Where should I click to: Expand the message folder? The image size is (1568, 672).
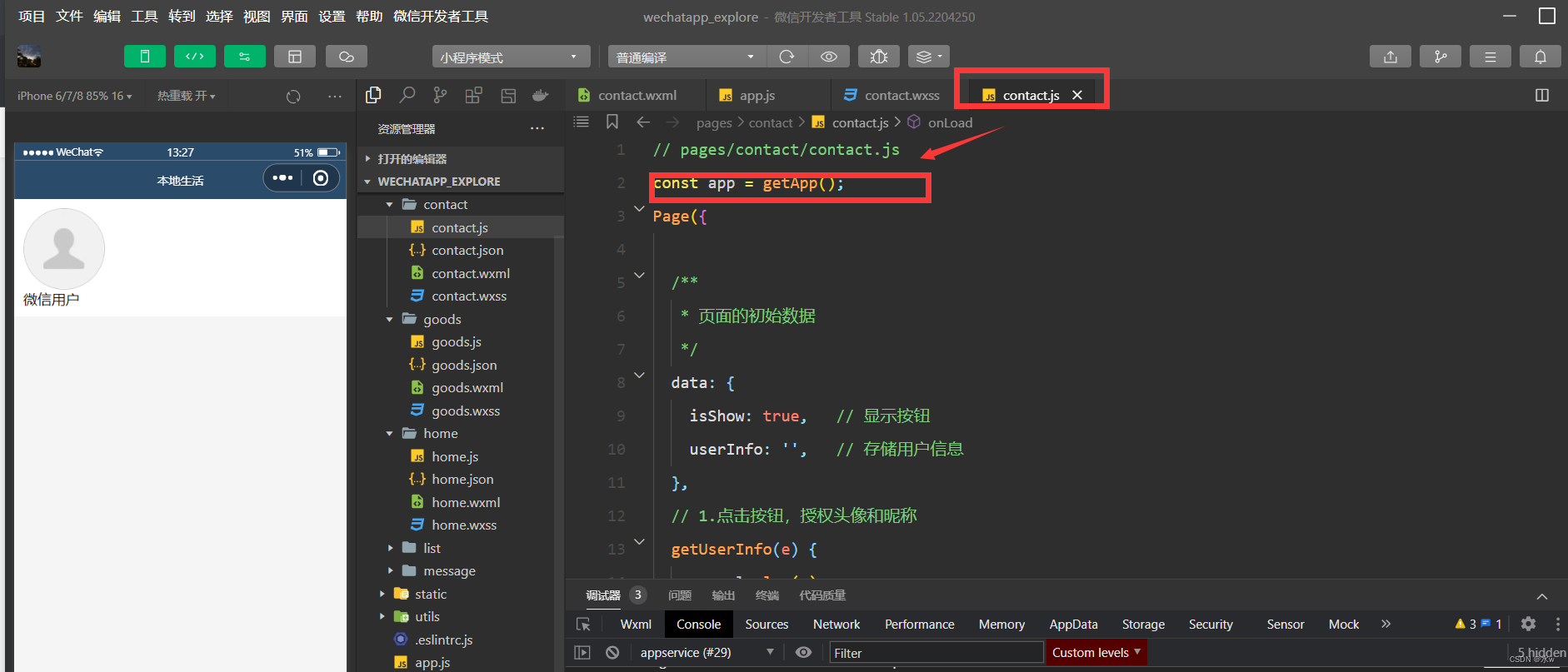coord(461,570)
